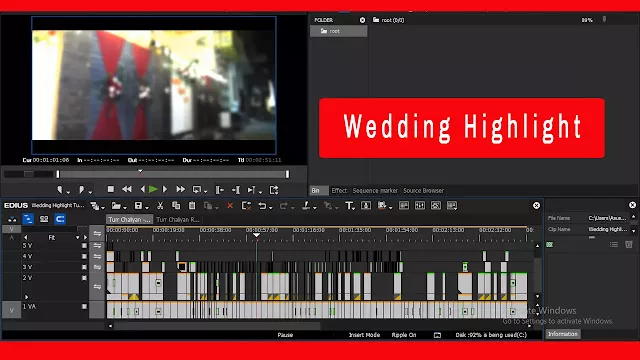Click the Rewind button
Image resolution: width=640 pixels, height=360 pixels.
click(x=127, y=189)
